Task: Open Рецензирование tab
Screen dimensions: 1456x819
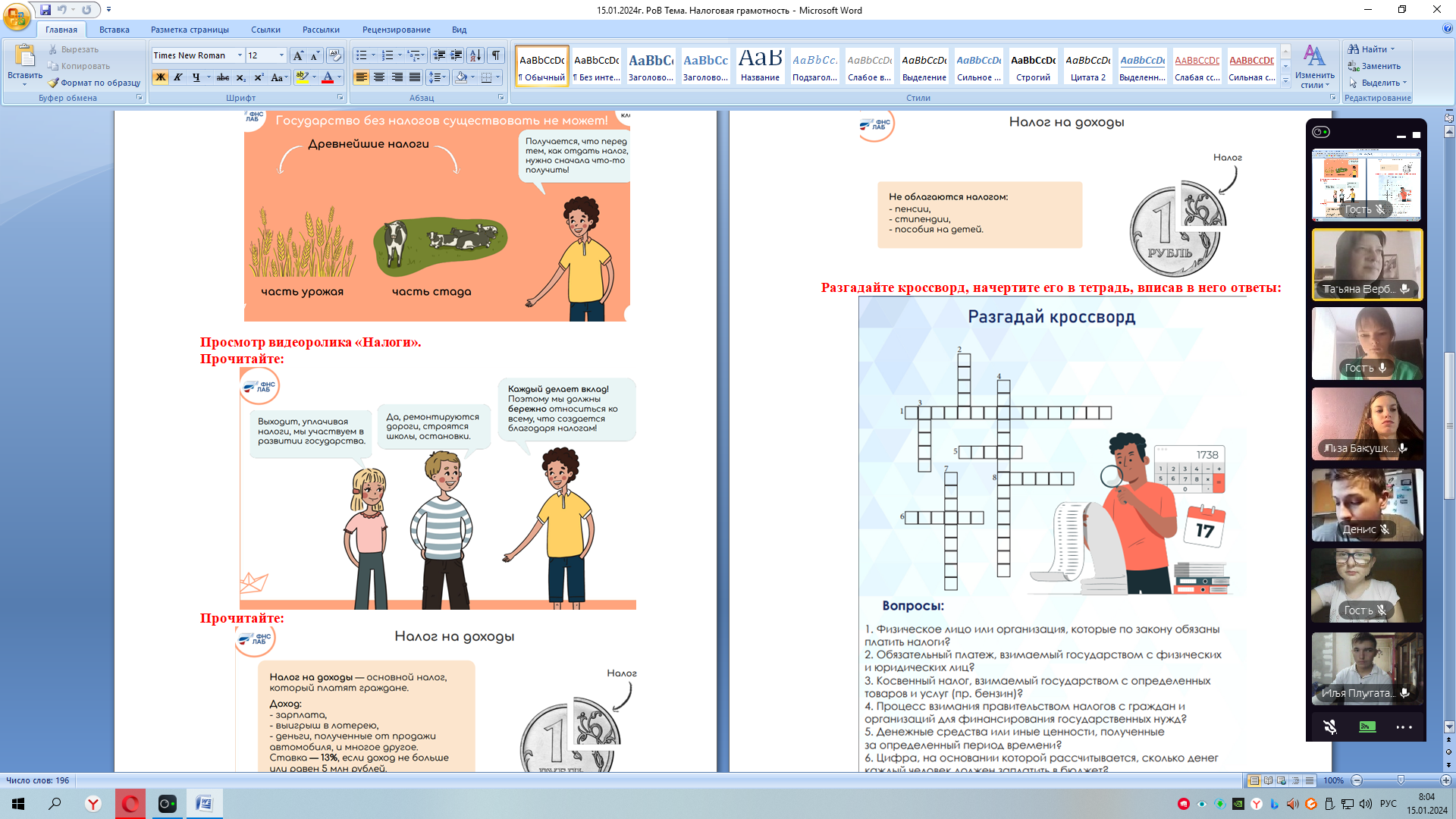Action: pyautogui.click(x=396, y=30)
